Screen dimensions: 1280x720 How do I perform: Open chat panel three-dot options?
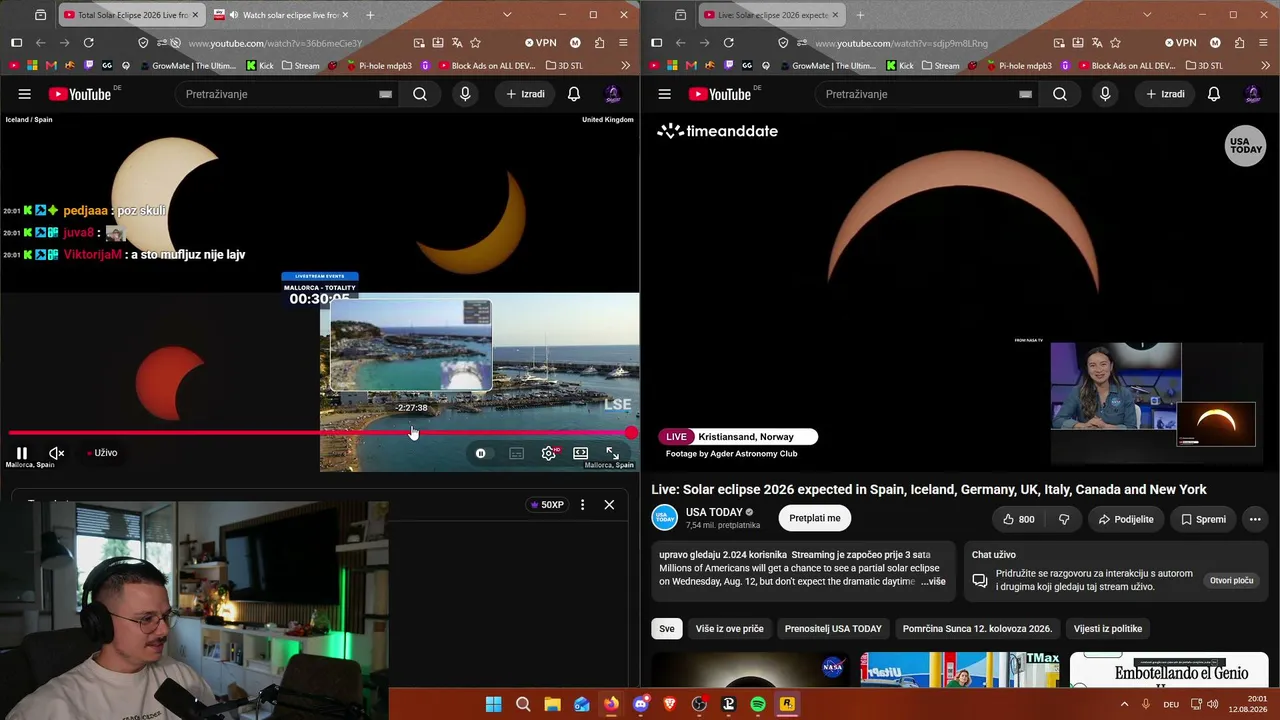[x=582, y=505]
